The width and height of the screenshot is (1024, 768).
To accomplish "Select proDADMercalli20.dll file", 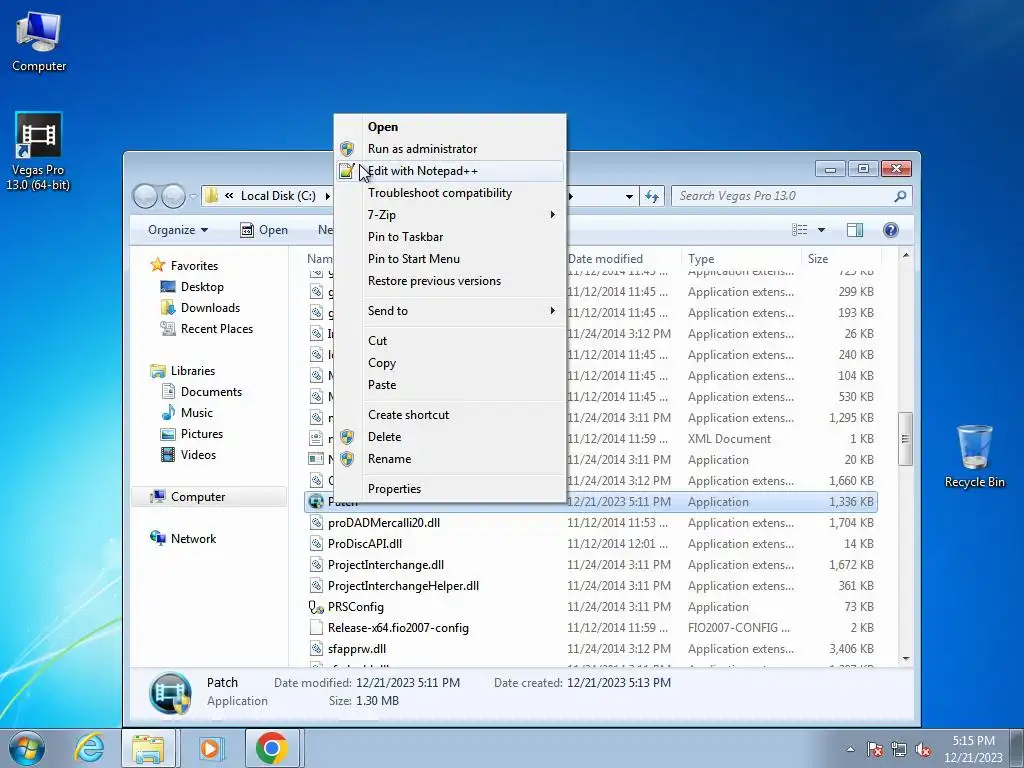I will tap(383, 523).
